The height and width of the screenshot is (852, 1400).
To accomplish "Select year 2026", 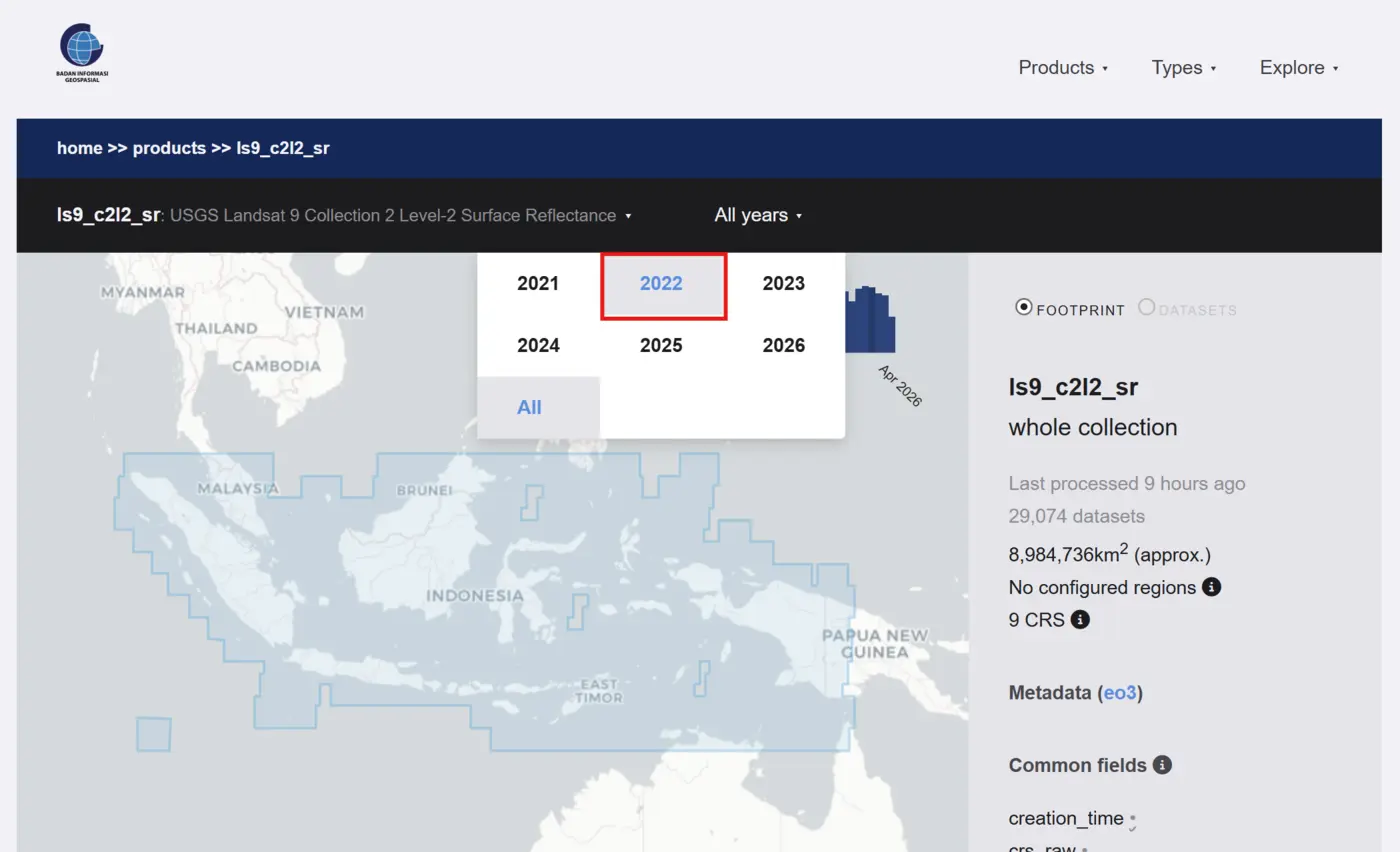I will coord(784,346).
